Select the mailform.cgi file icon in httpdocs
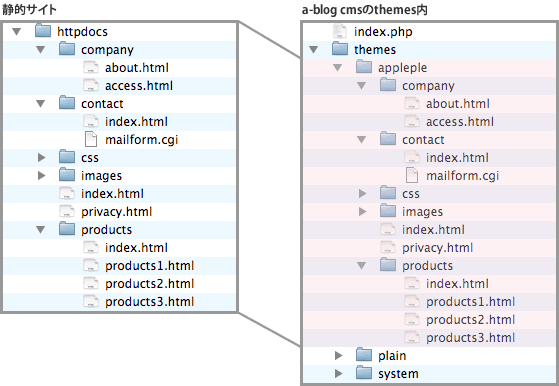 point(91,139)
